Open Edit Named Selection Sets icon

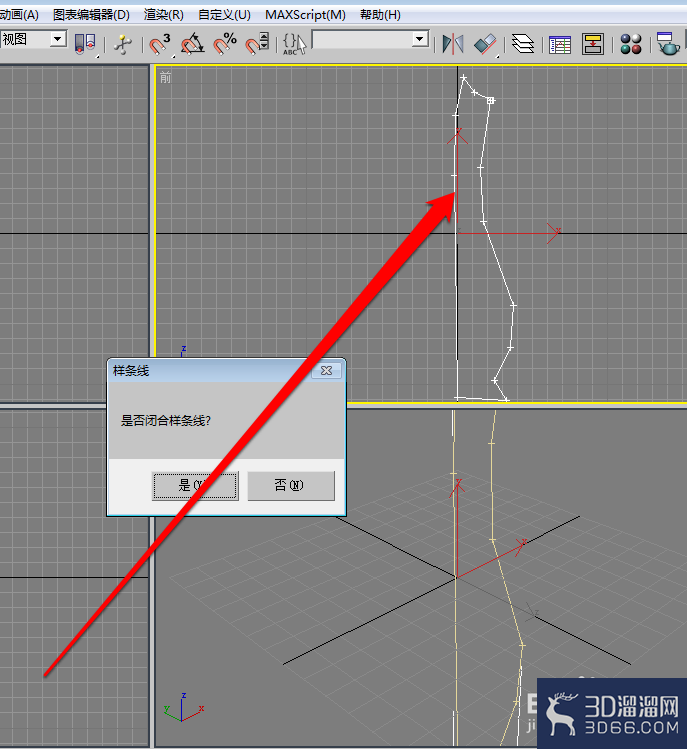click(x=294, y=44)
